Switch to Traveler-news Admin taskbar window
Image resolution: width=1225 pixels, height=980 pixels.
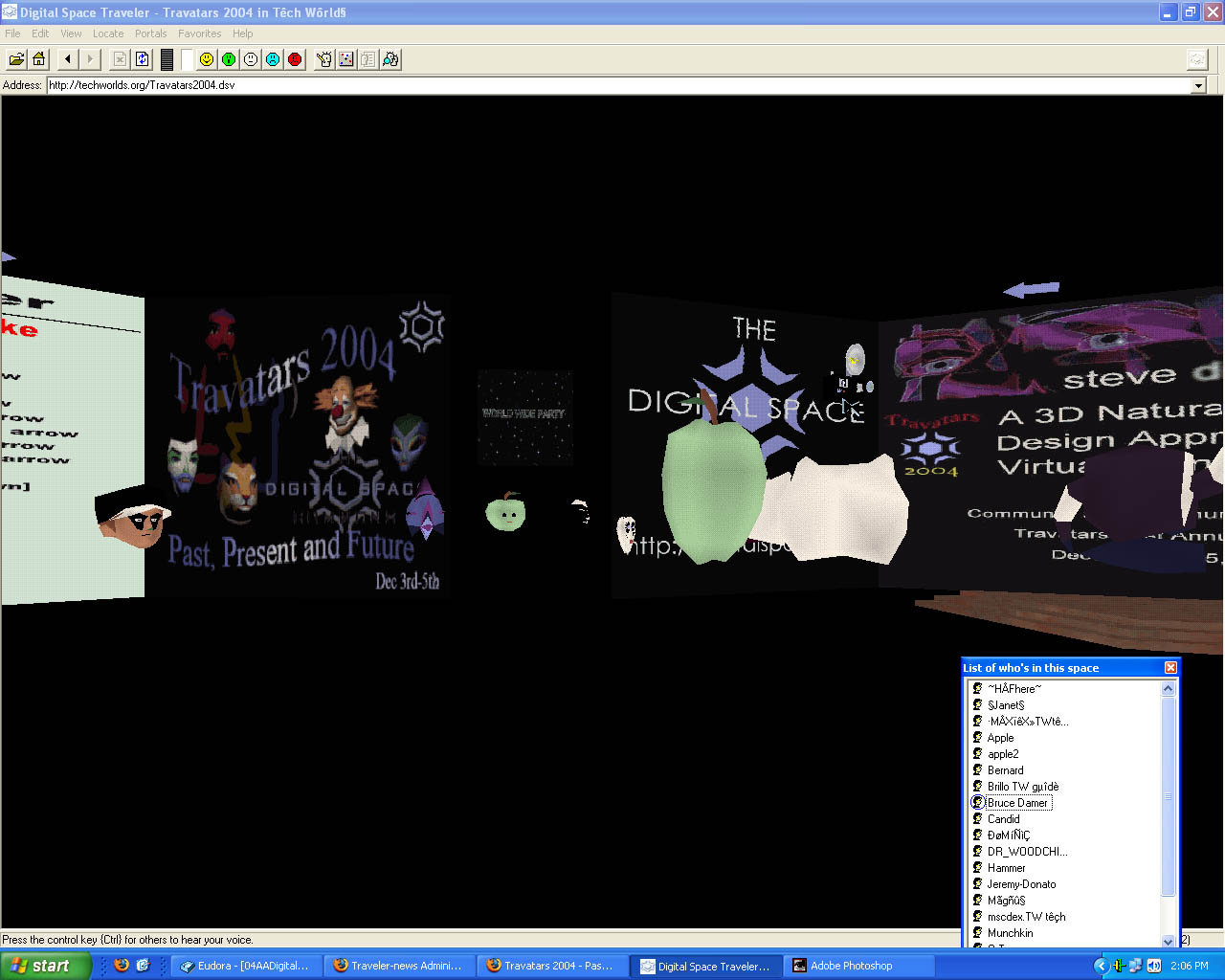(397, 966)
